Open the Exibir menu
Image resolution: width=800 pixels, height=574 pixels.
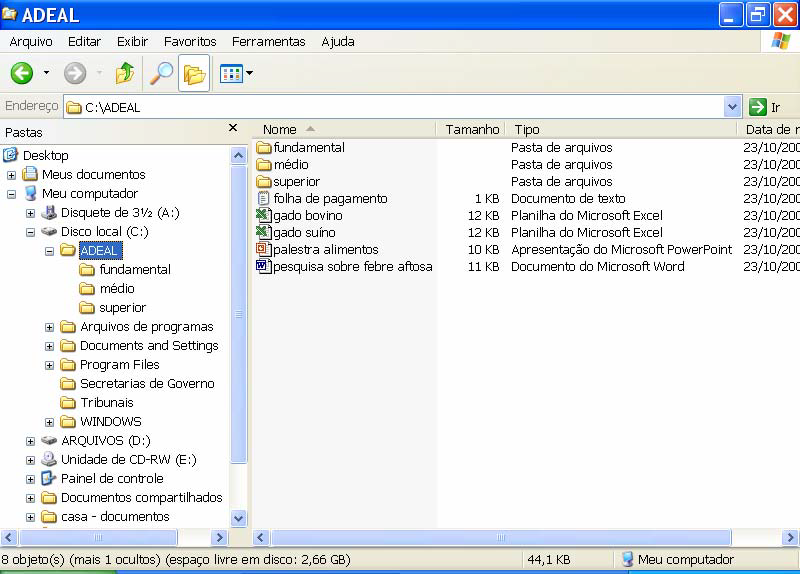(x=132, y=41)
